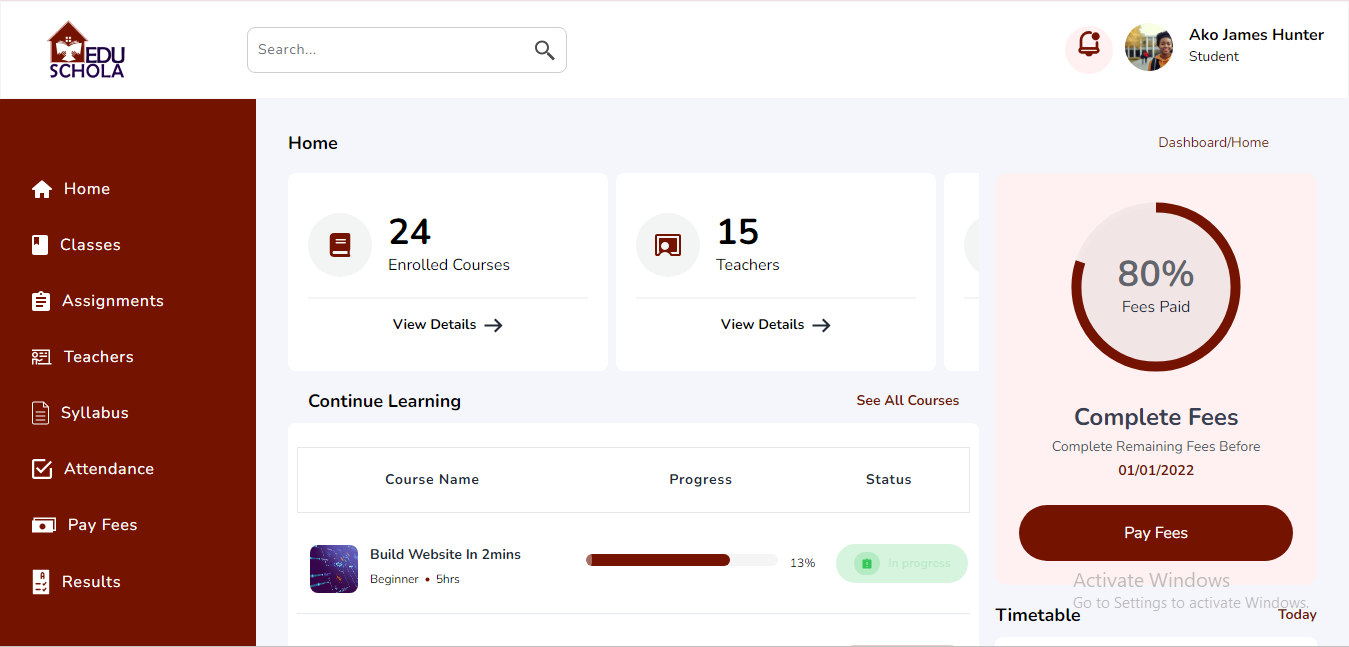Click the Results sheet icon in sidebar
This screenshot has height=647, width=1349.
41,582
